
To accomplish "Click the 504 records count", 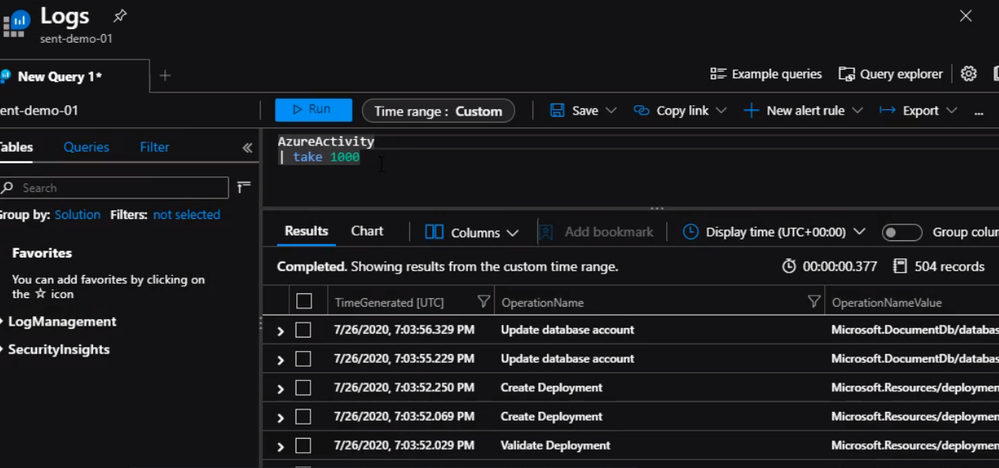I will (x=949, y=266).
